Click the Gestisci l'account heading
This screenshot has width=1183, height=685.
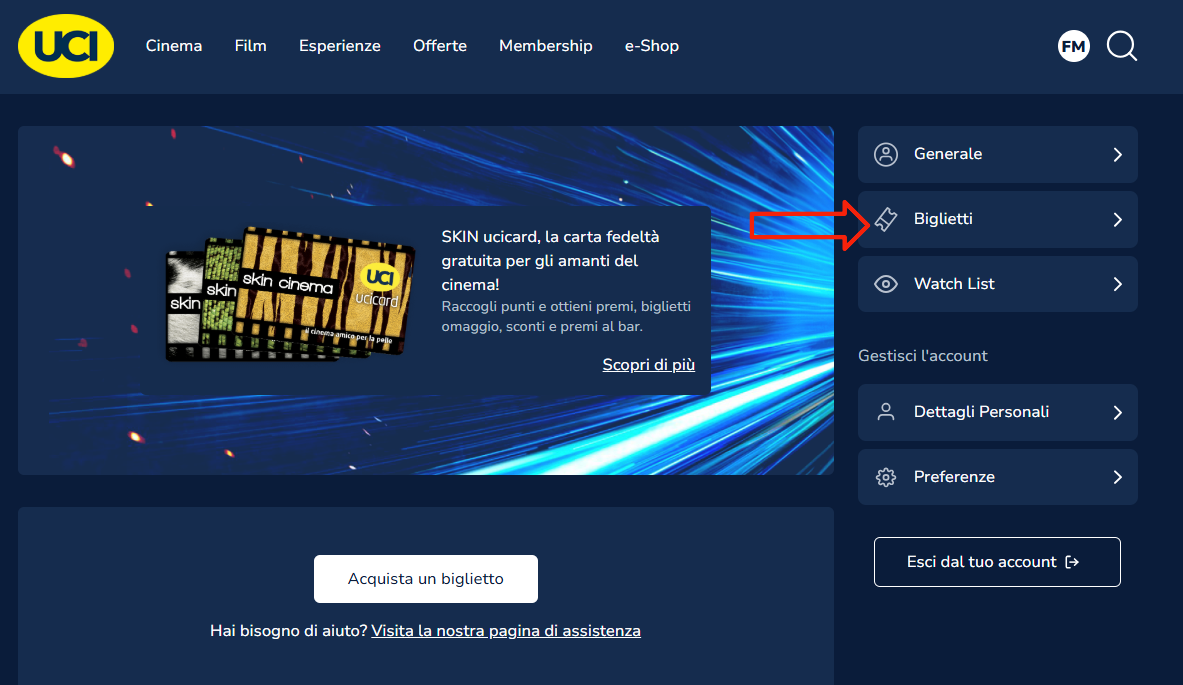923,356
